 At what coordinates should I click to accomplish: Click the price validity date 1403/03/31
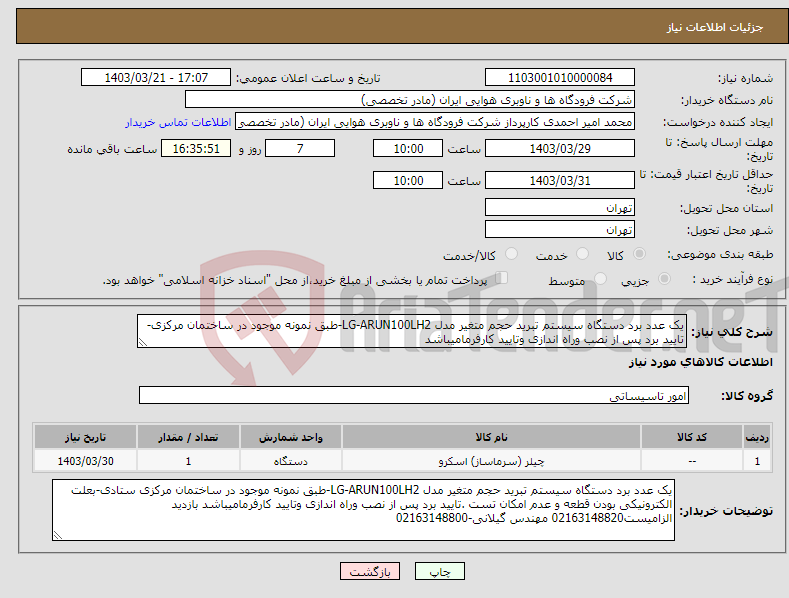[x=560, y=180]
